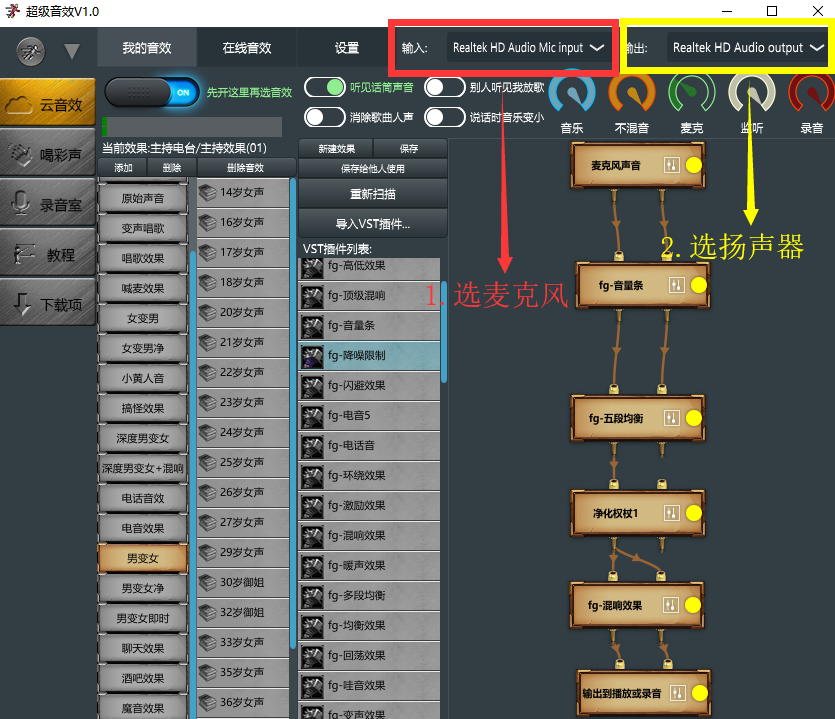Select 云音效 in the left sidebar

click(48, 104)
